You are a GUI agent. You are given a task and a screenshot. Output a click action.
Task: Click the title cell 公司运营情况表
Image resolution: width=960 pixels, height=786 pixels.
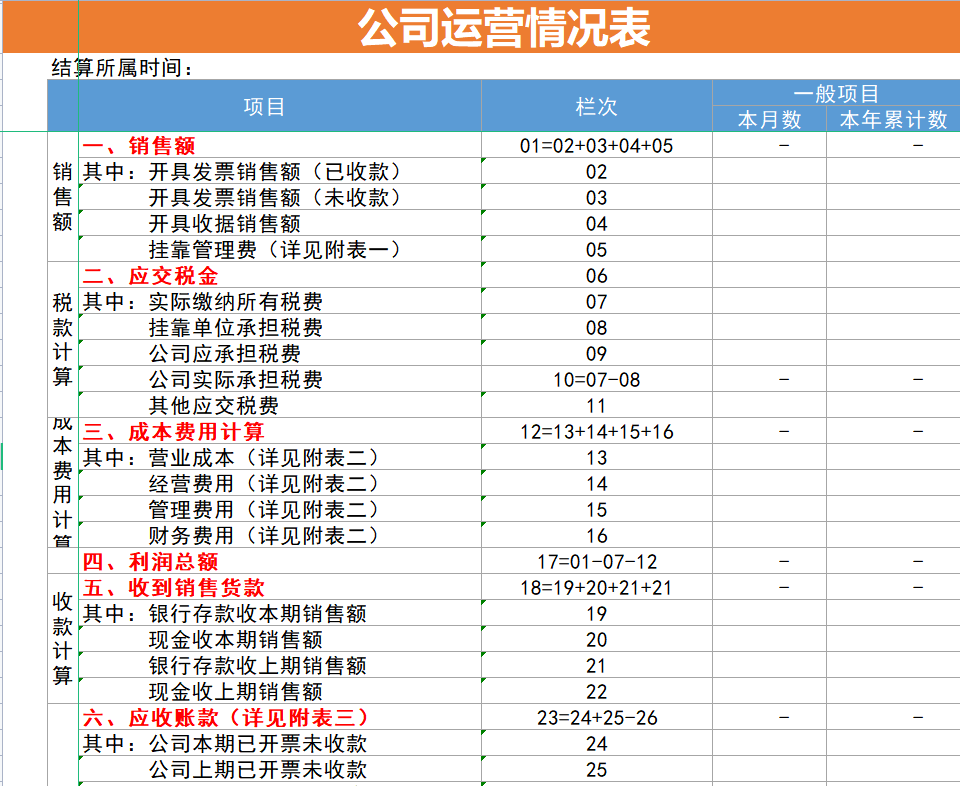click(x=500, y=26)
